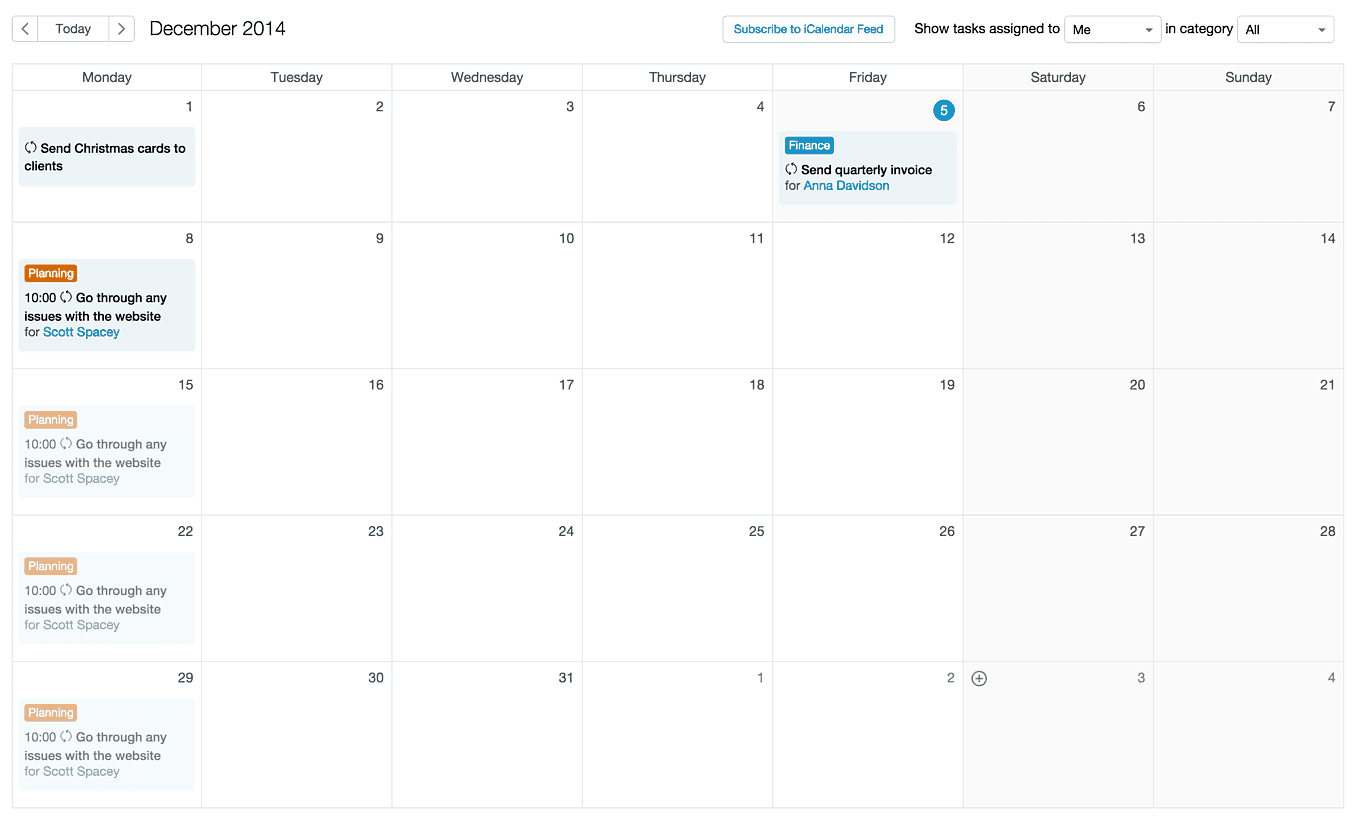Click the December 2014 month title

pos(217,29)
